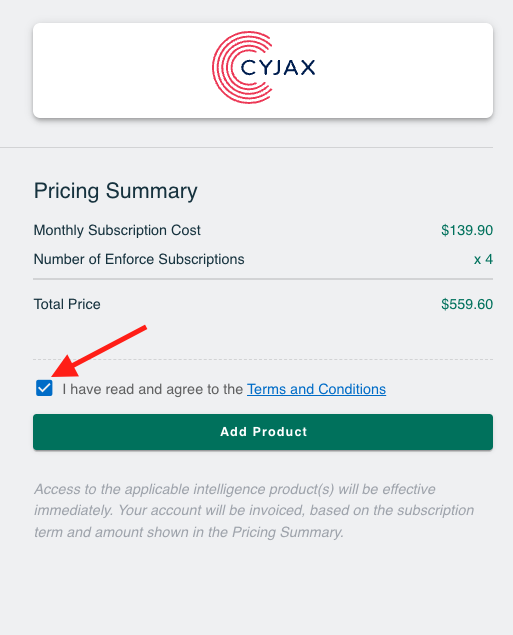Viewport: 513px width, 635px height.
Task: Click the white Cyjax logo card
Action: coord(263,70)
